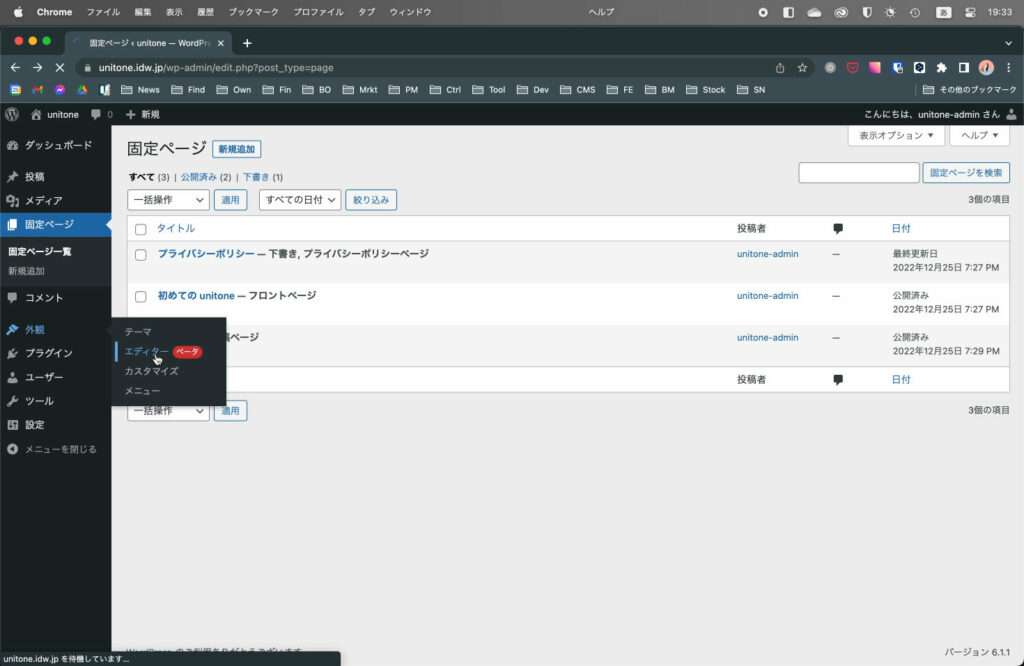Screen dimensions: 1024x666
Task: Select エディター in the 外観 submenu
Action: click(x=146, y=351)
